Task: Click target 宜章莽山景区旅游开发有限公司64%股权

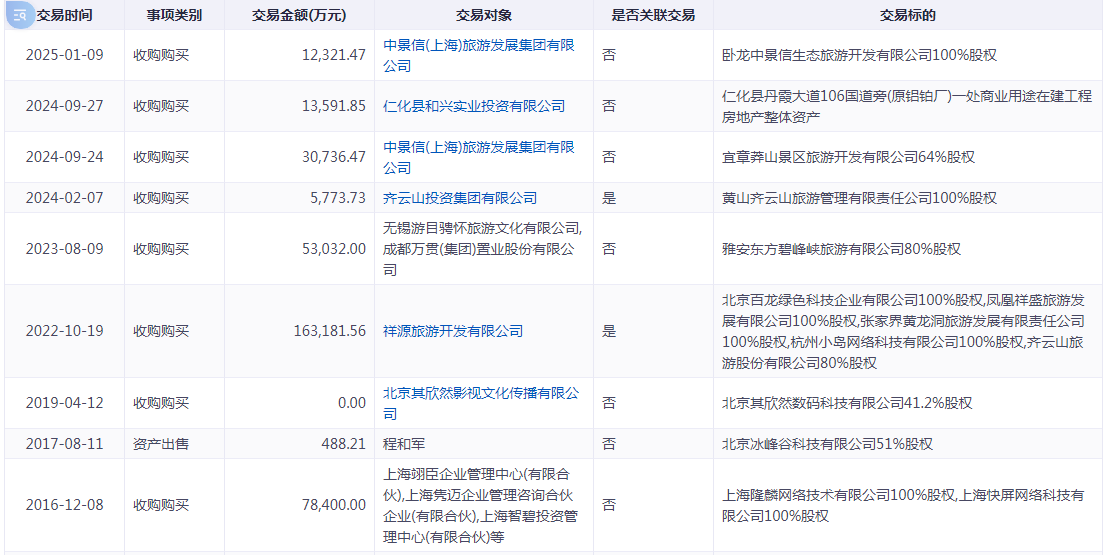Action: [x=848, y=157]
